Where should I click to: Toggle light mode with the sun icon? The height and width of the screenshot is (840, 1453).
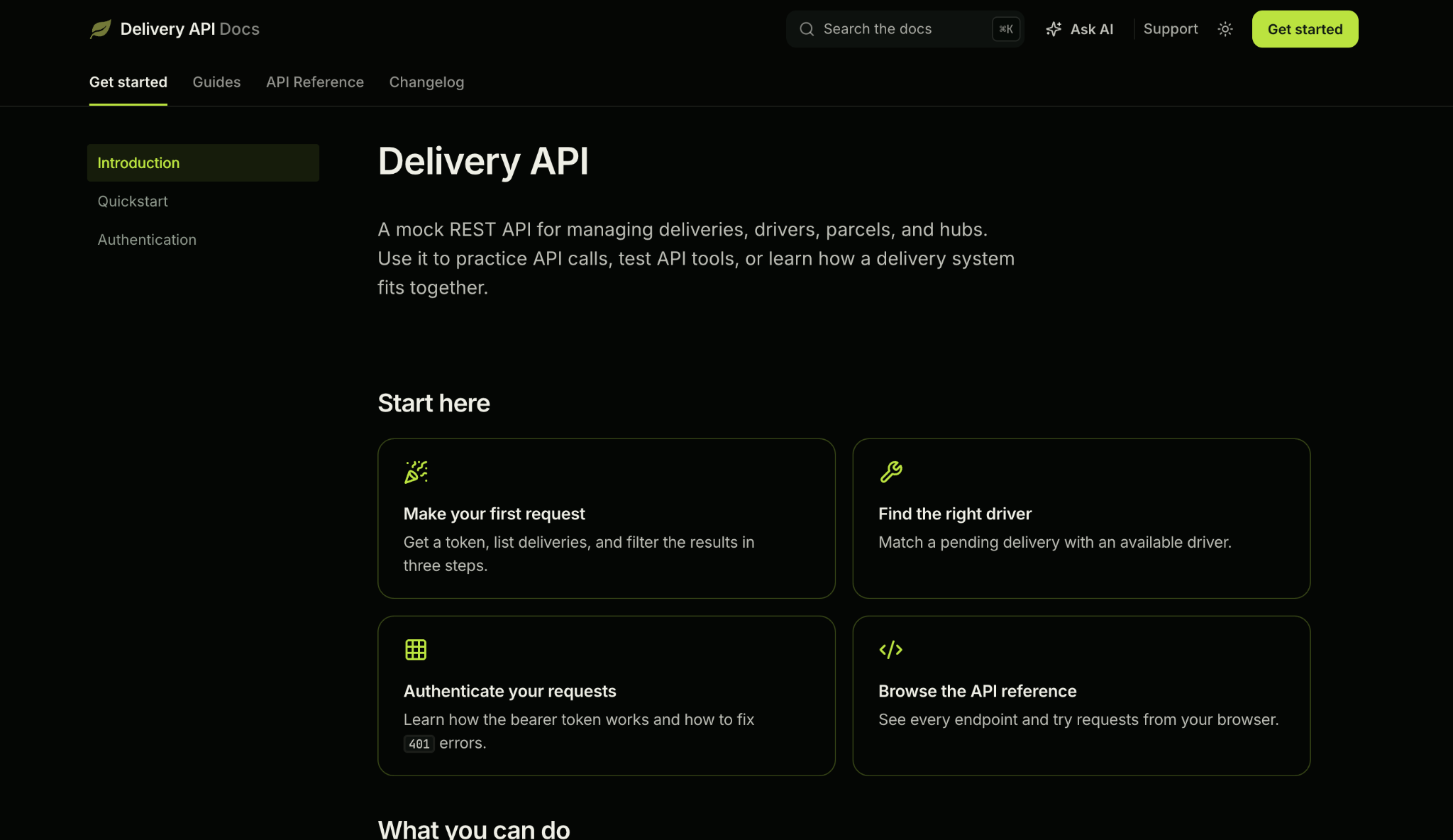tap(1225, 29)
